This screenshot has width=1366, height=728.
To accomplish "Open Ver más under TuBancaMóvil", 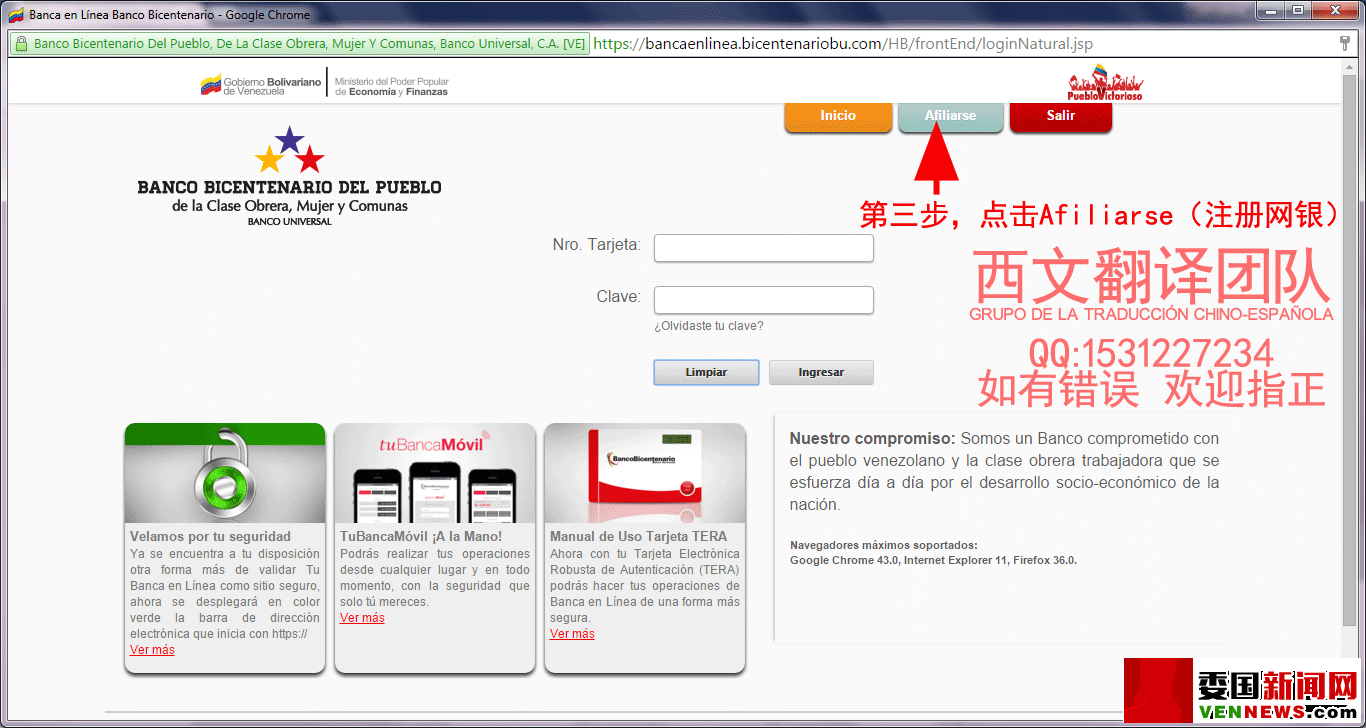I will click(x=362, y=618).
